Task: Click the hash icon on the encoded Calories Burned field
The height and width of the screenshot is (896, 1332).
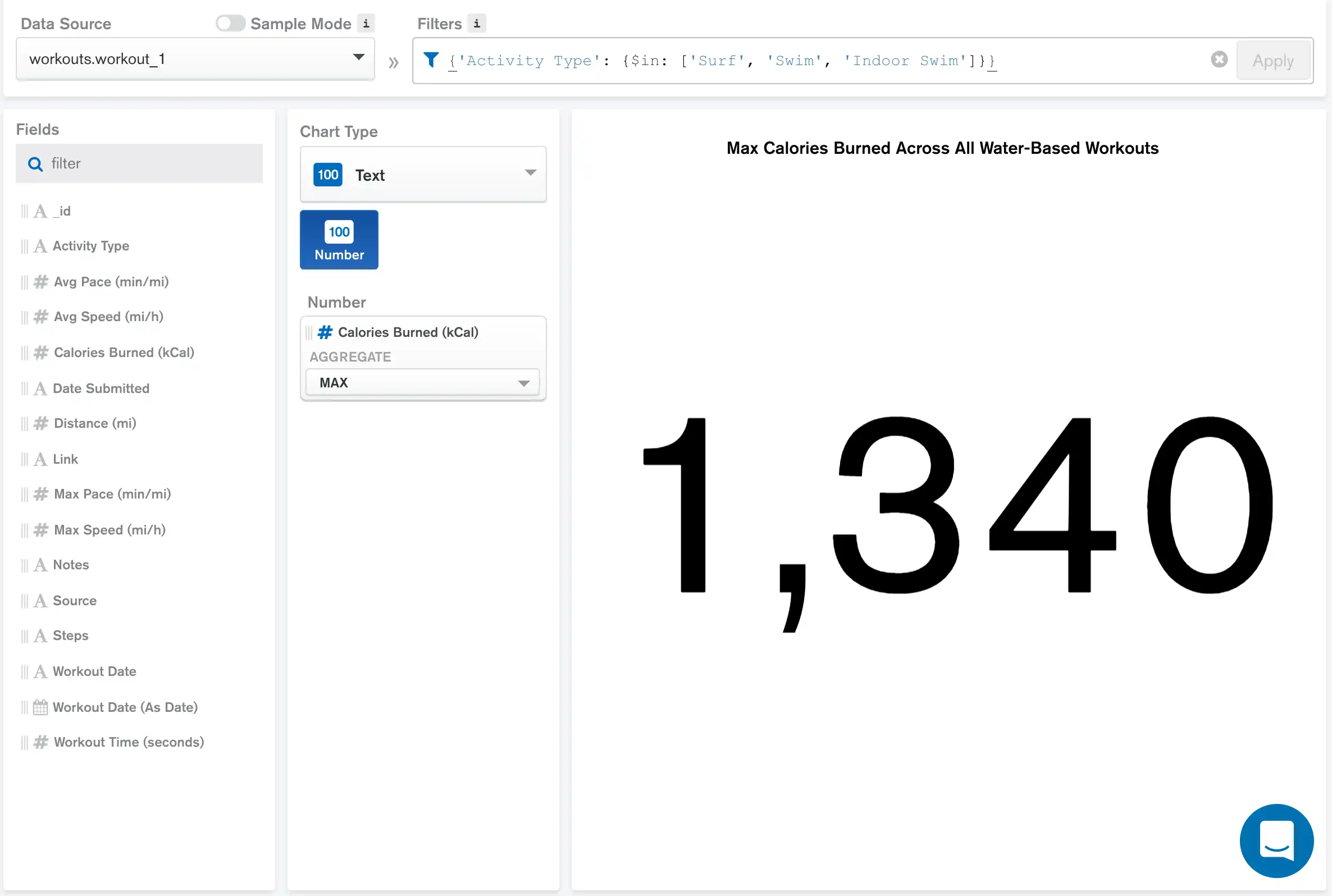Action: pos(325,332)
